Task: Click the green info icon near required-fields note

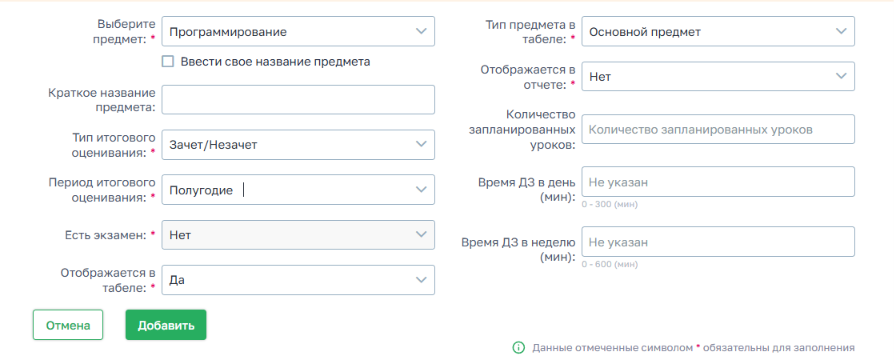Action: tap(518, 348)
